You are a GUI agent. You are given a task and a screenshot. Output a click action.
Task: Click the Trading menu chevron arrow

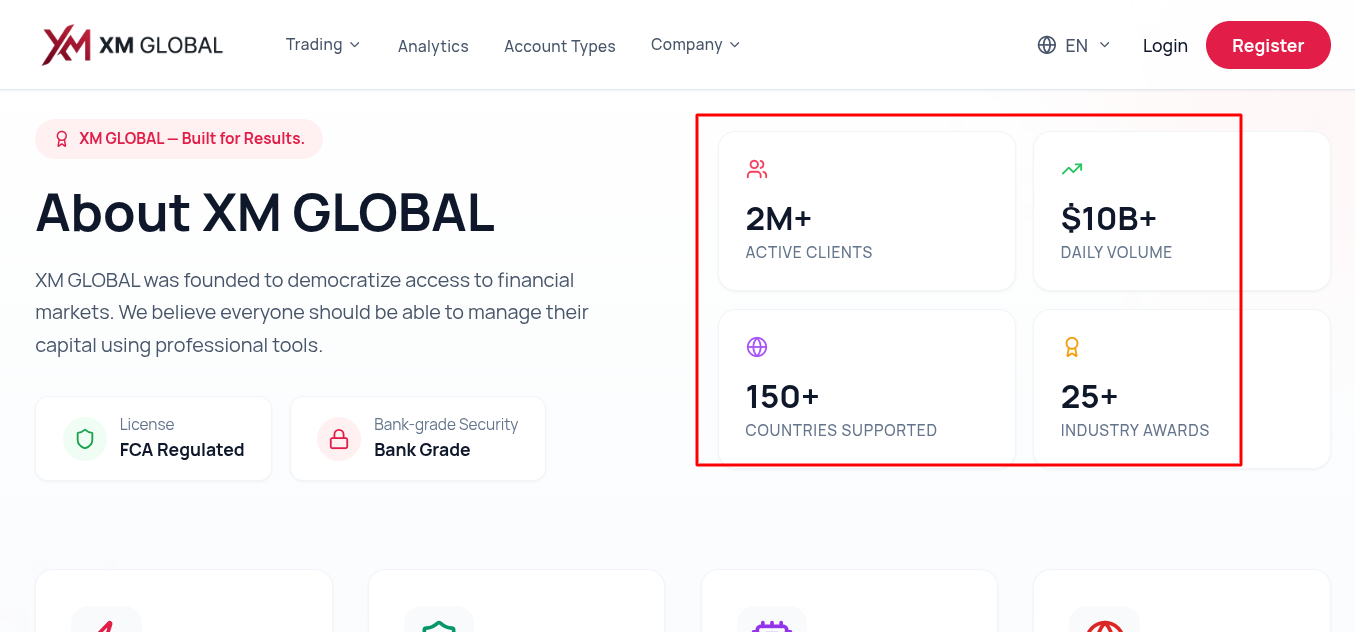(x=354, y=45)
